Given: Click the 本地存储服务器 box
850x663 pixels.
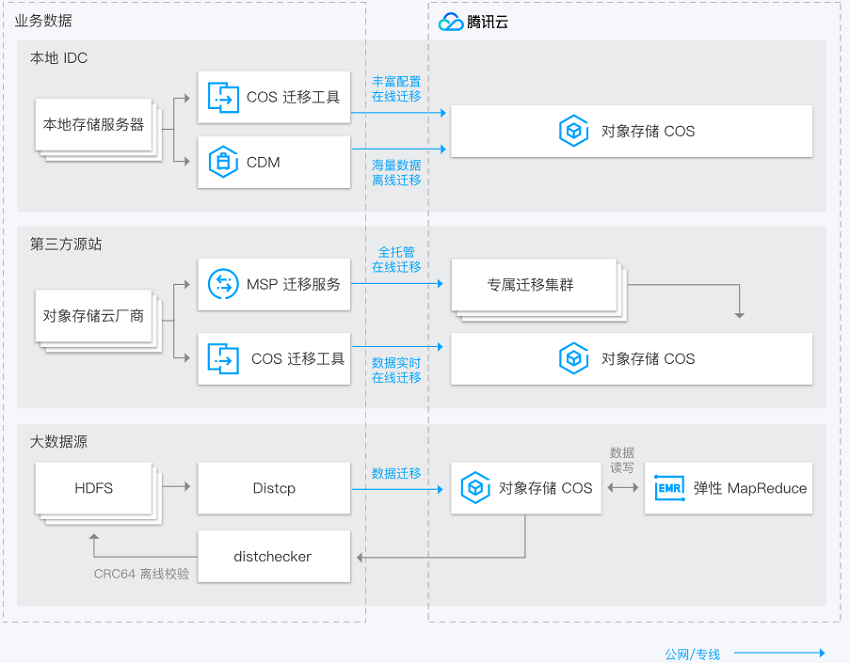Looking at the screenshot, I should click(x=94, y=125).
